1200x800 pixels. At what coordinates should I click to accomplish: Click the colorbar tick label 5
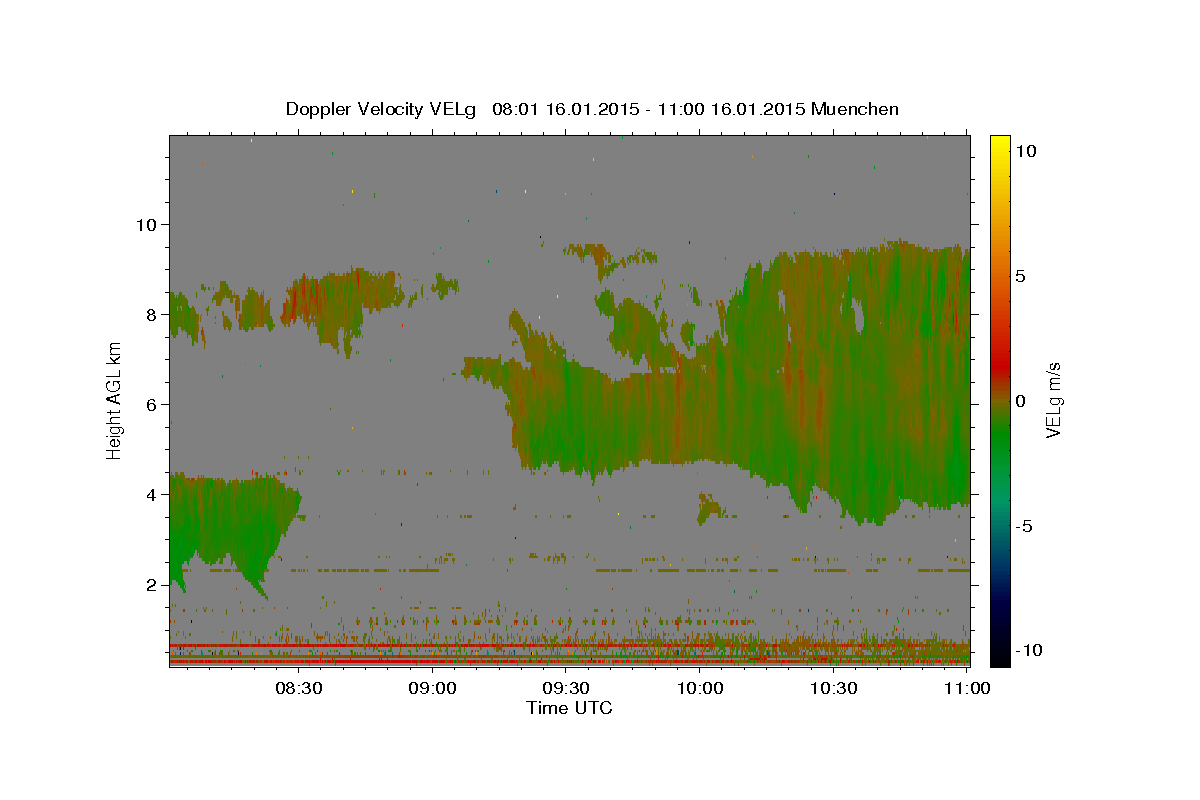(x=1020, y=275)
